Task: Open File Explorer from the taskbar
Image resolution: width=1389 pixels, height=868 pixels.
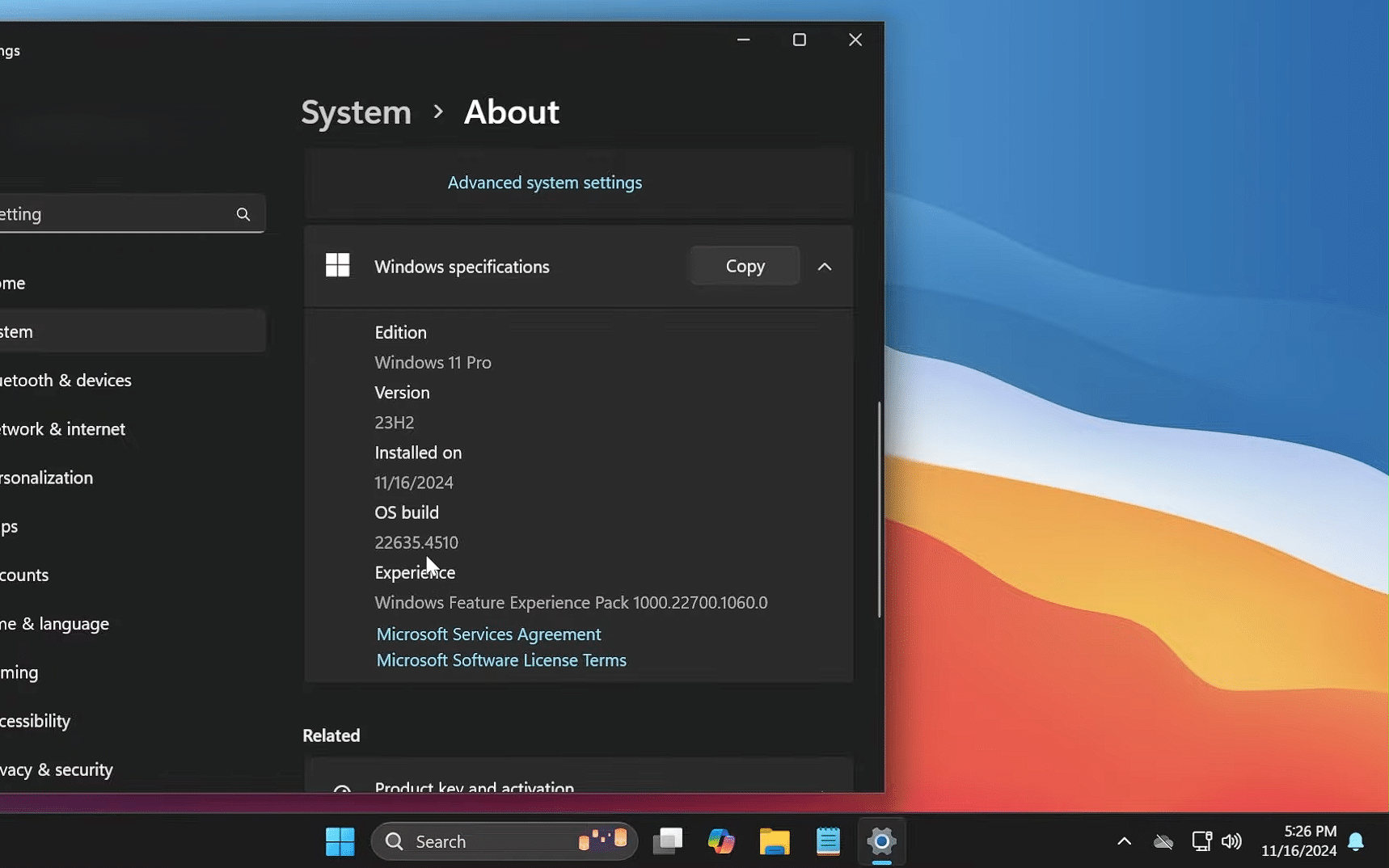Action: click(774, 841)
